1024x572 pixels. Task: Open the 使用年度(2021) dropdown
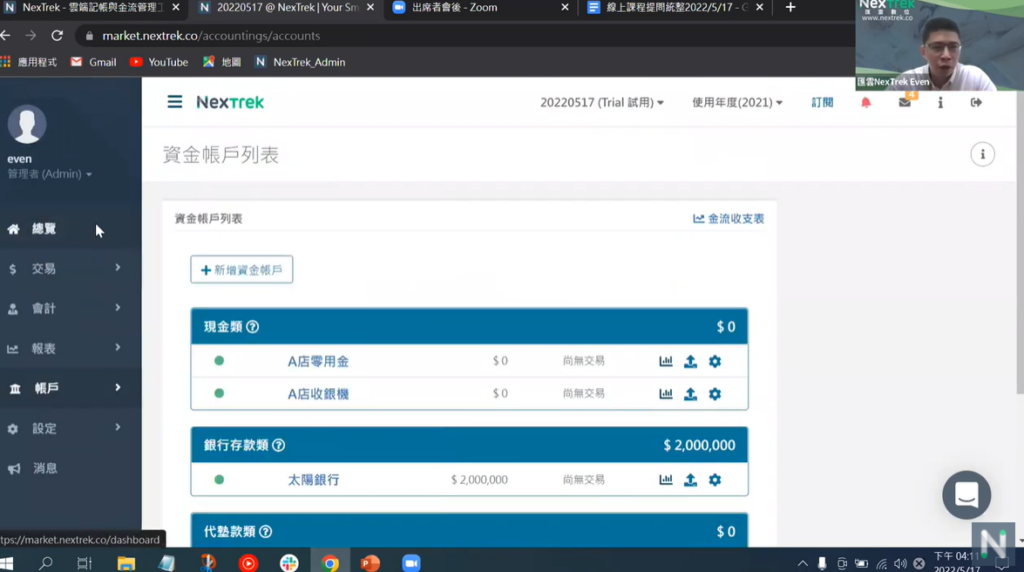[x=737, y=103]
